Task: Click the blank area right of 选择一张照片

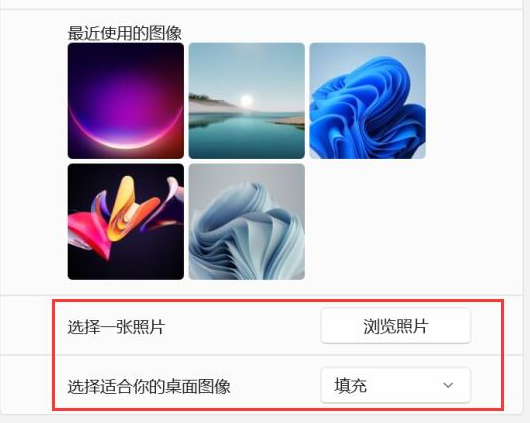Action: tap(243, 327)
